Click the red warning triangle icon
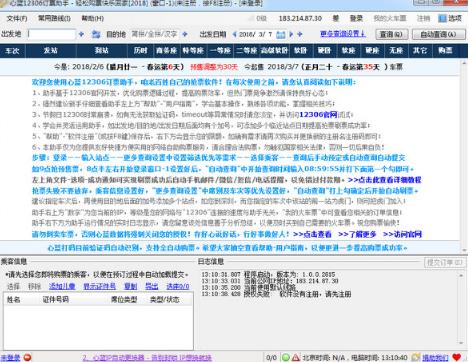The width and height of the screenshot is (468, 362). (296, 358)
